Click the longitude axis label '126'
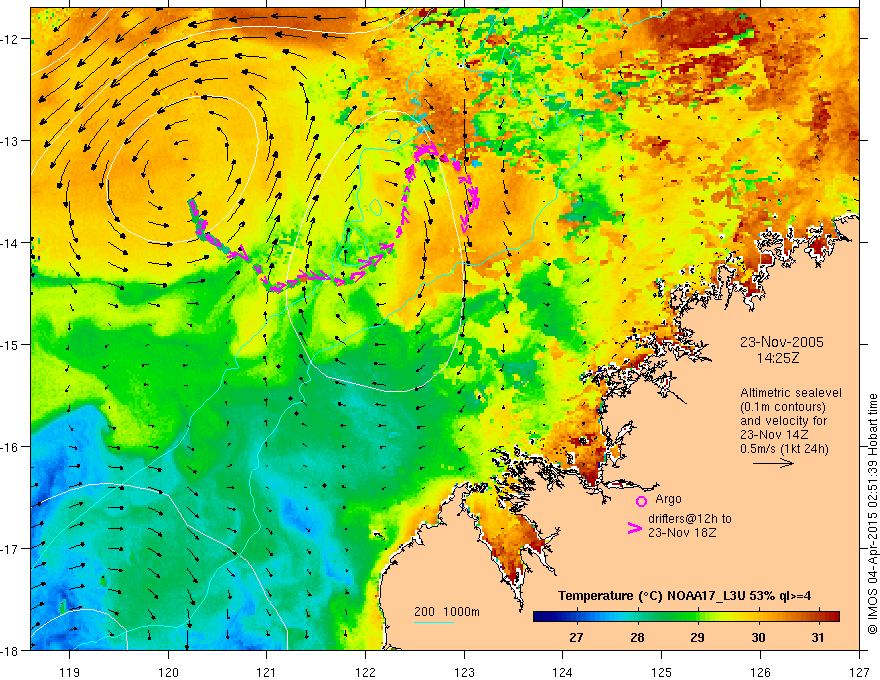This screenshot has height=680, width=880. pos(760,672)
